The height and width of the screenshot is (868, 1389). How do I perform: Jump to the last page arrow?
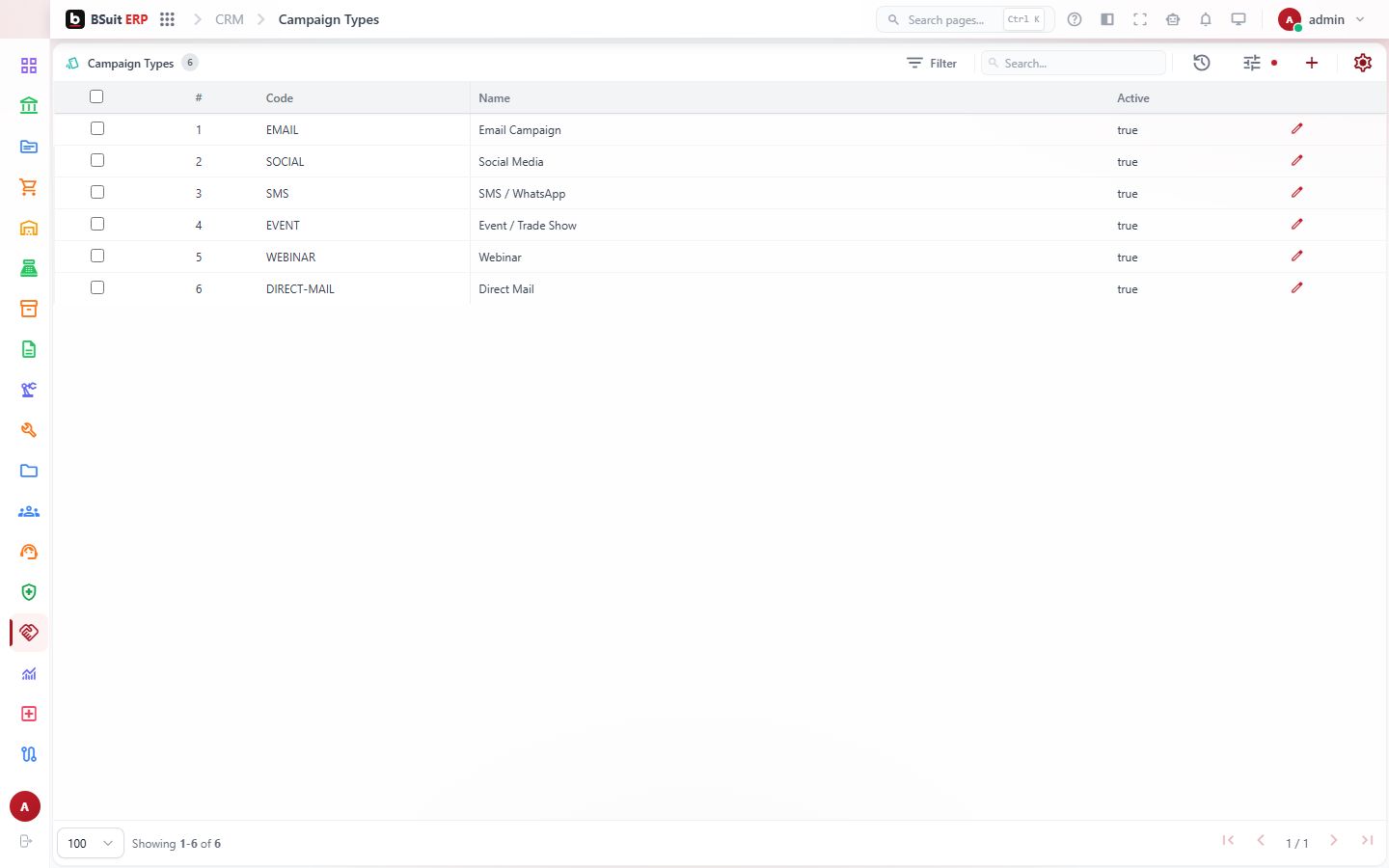click(x=1367, y=841)
